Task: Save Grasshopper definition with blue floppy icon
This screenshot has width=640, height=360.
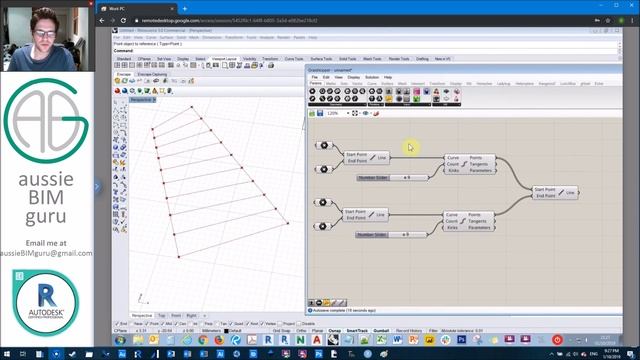Action: click(320, 113)
